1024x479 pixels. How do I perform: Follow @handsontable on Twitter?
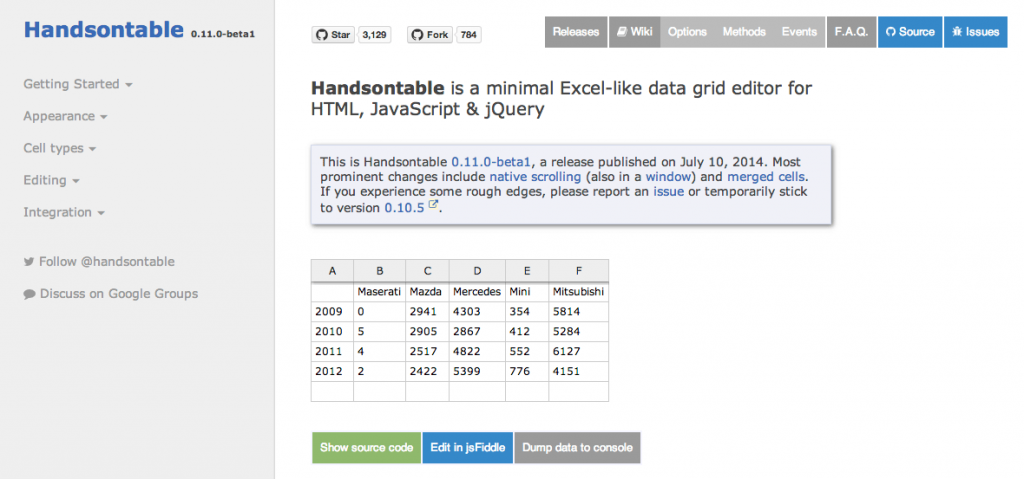pos(99,262)
